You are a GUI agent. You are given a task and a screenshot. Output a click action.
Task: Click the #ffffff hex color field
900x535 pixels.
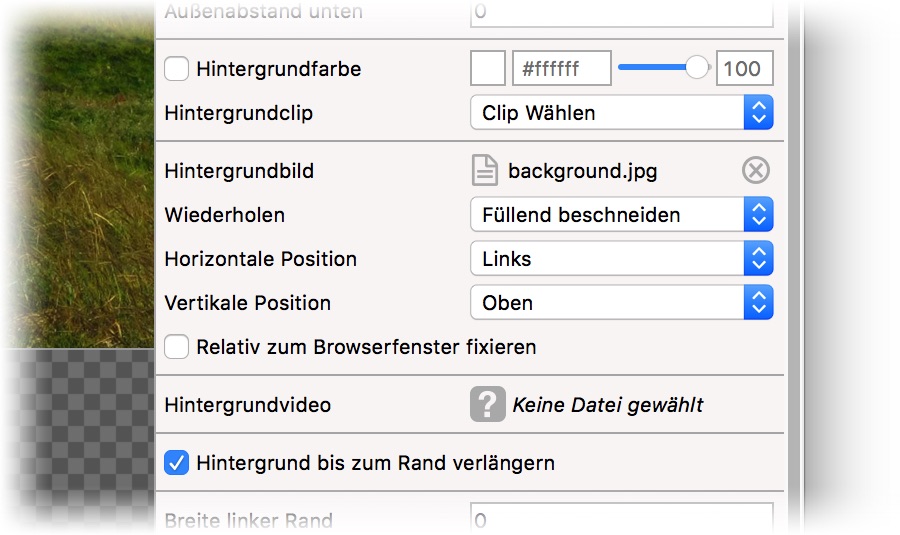561,69
